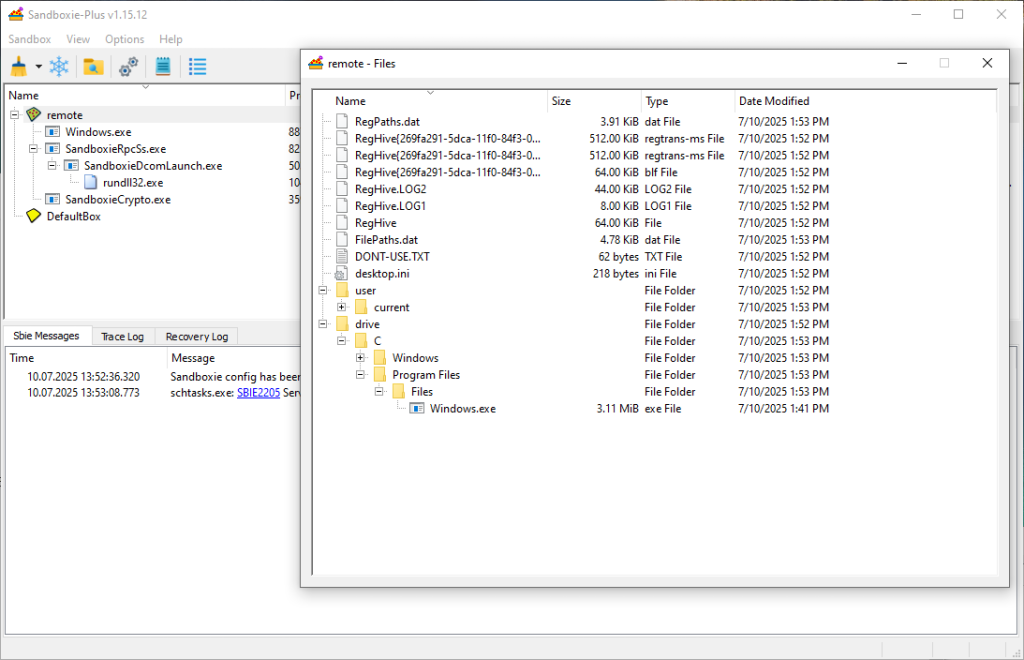Click the current folder icon

coord(361,307)
